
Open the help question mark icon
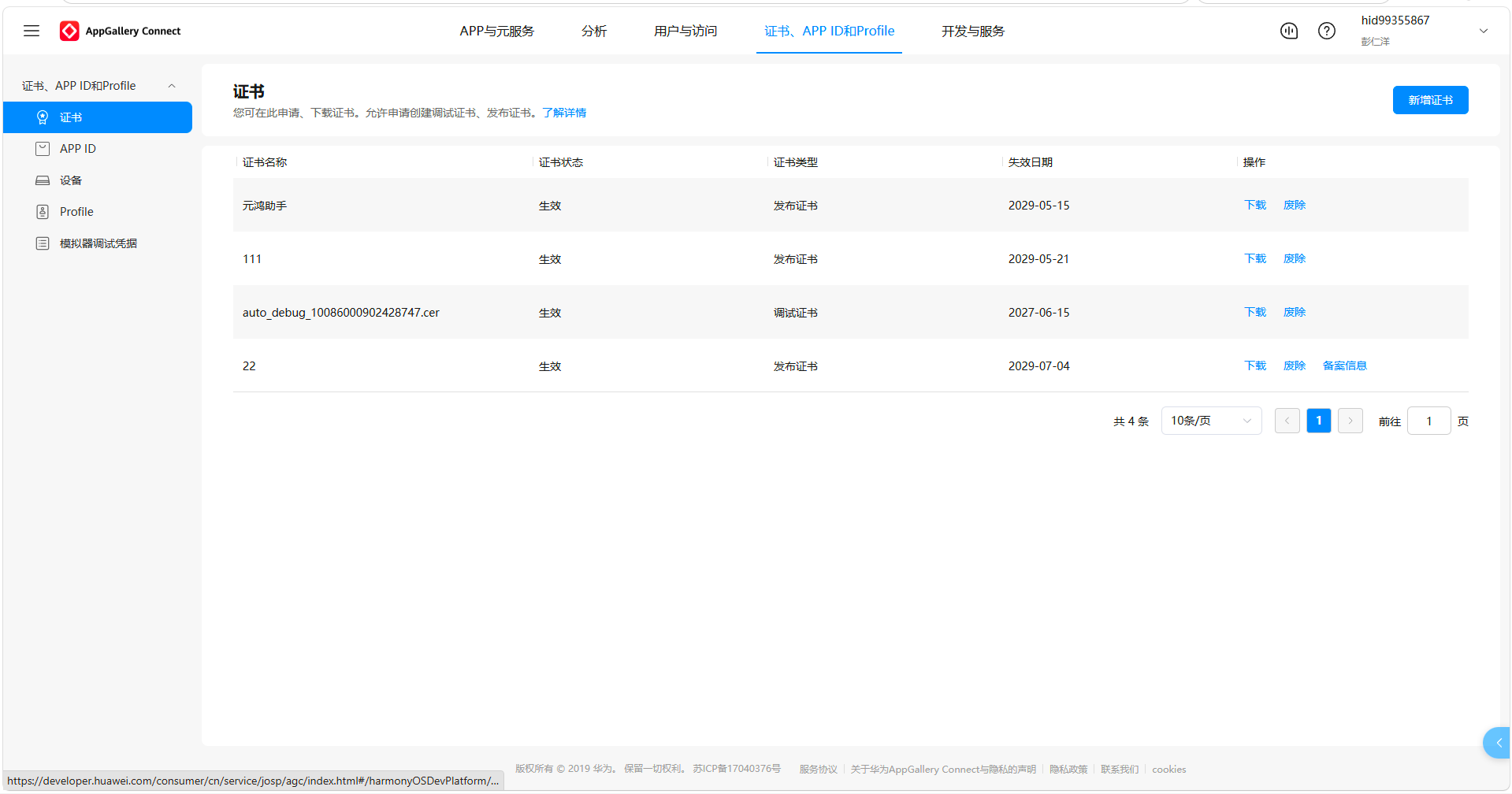[x=1327, y=31]
